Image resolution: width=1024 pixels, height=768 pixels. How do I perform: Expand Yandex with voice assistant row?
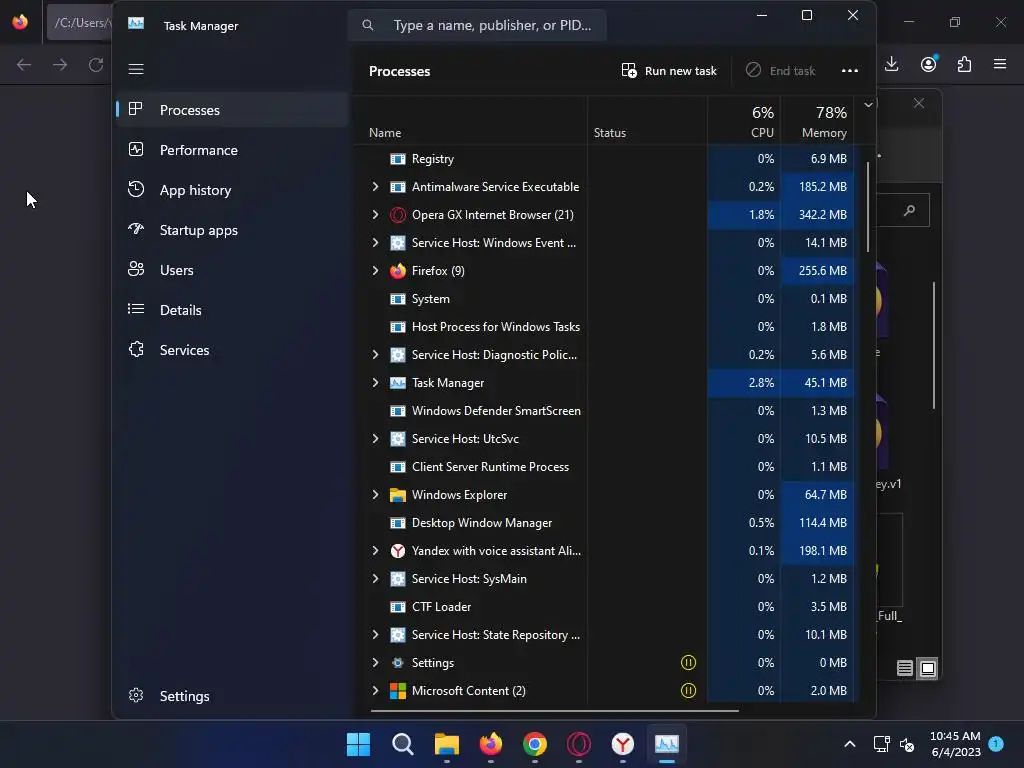tap(375, 551)
